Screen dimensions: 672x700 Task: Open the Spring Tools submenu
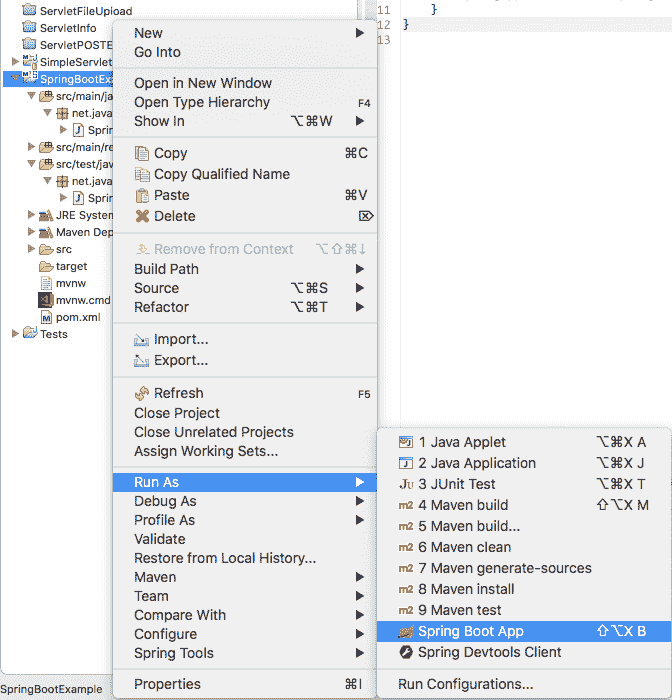(x=245, y=653)
